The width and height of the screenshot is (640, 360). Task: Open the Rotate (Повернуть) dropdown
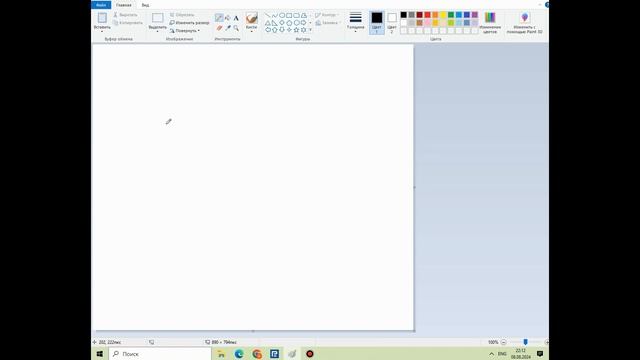[184, 31]
